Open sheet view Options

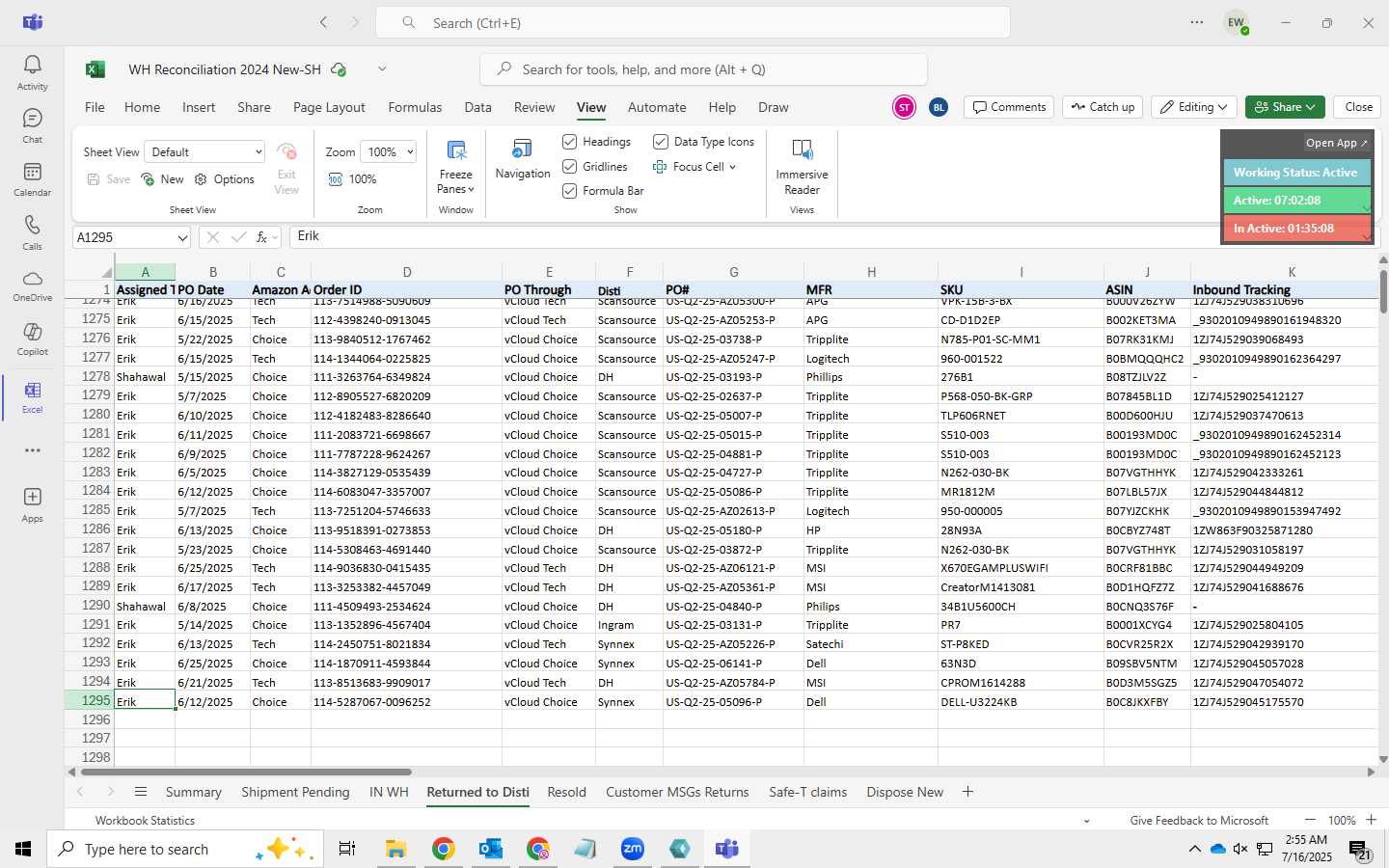pos(224,179)
